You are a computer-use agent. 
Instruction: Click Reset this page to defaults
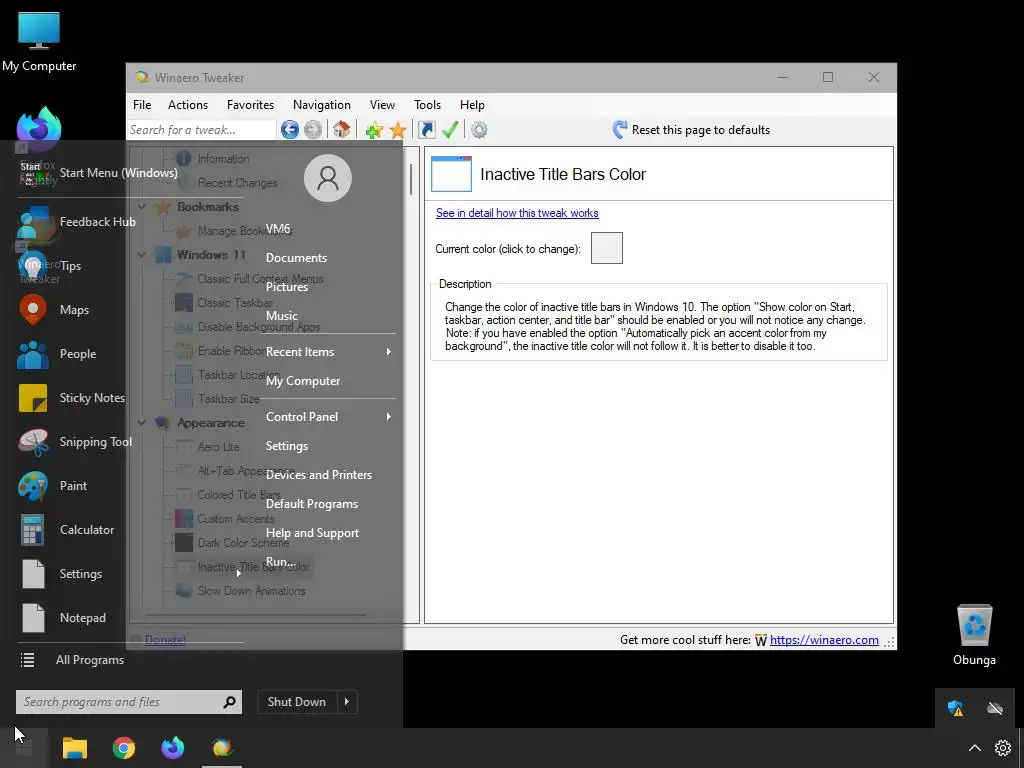pos(691,129)
